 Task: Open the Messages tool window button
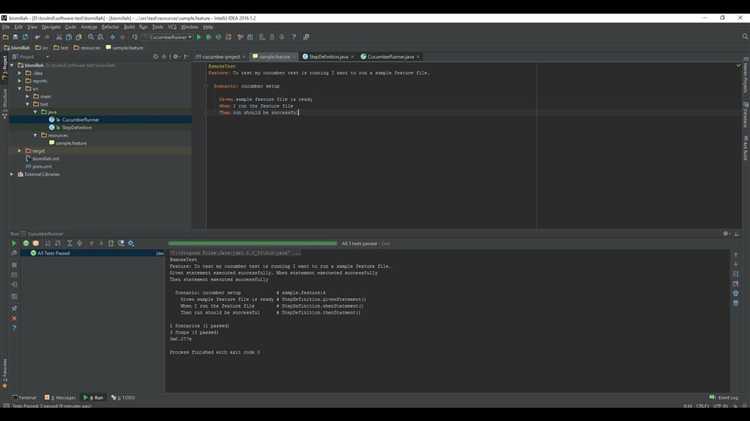click(60, 398)
